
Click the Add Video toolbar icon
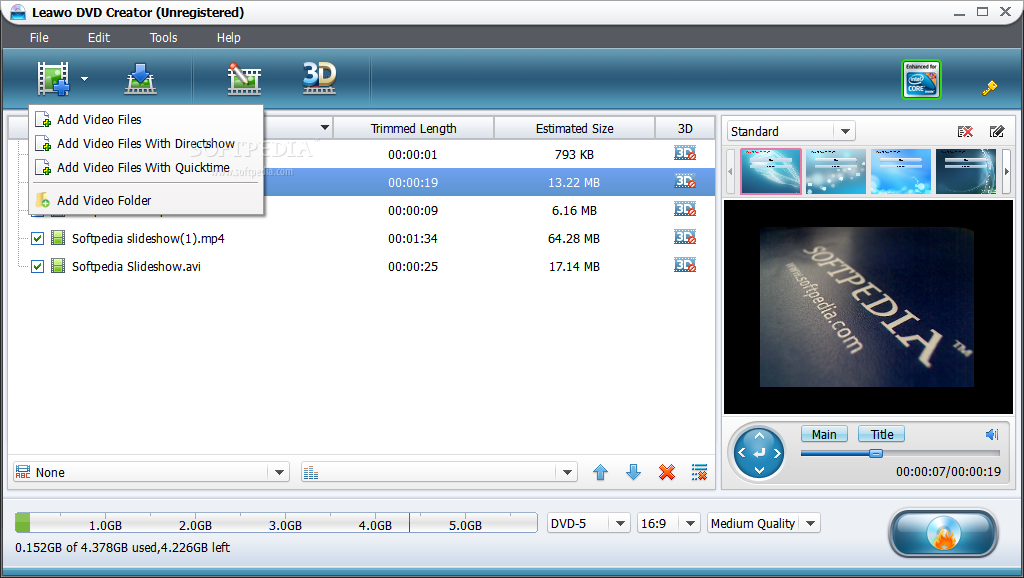[53, 78]
